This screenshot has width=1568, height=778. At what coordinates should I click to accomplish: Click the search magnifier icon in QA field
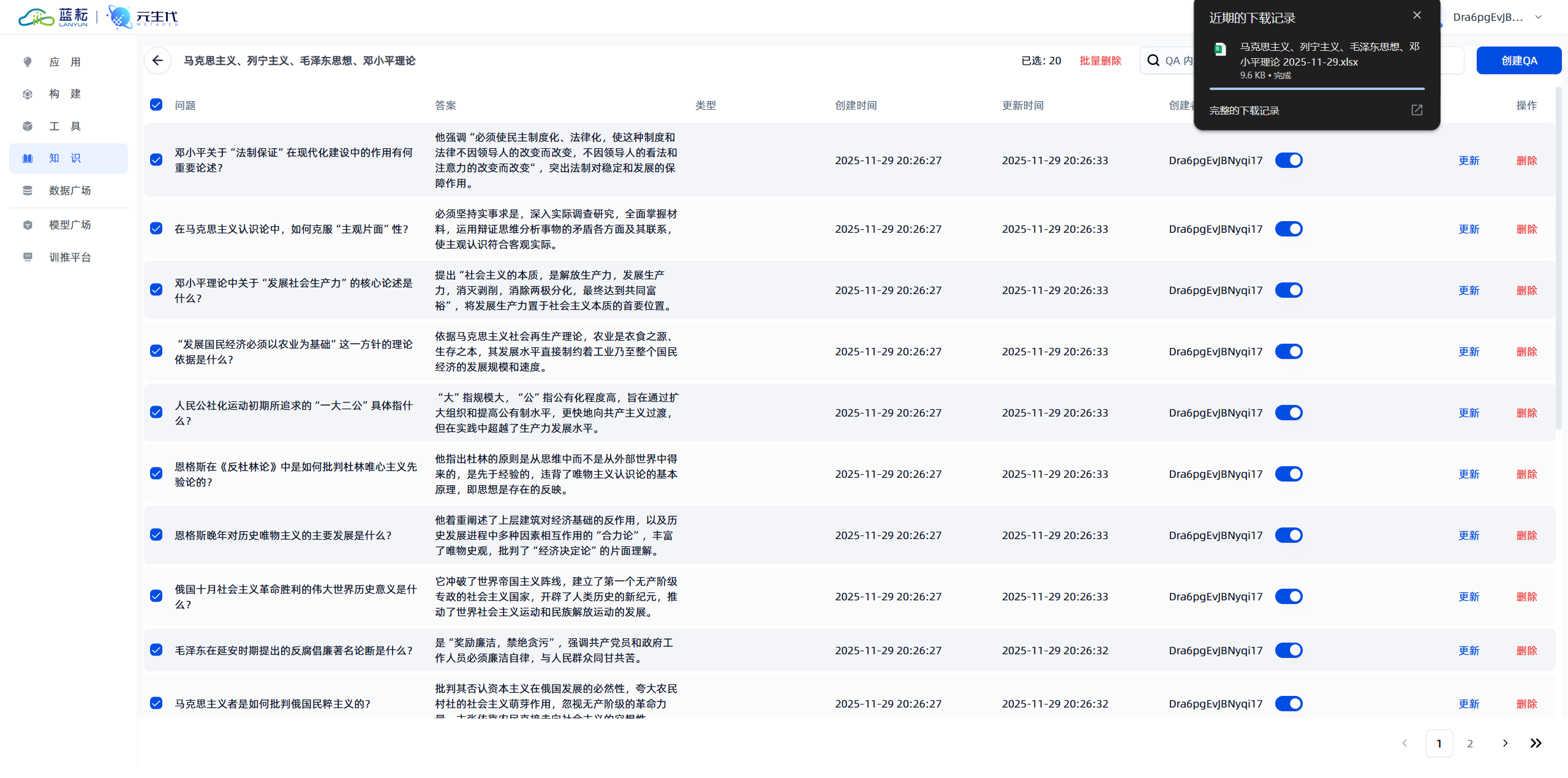[x=1153, y=61]
